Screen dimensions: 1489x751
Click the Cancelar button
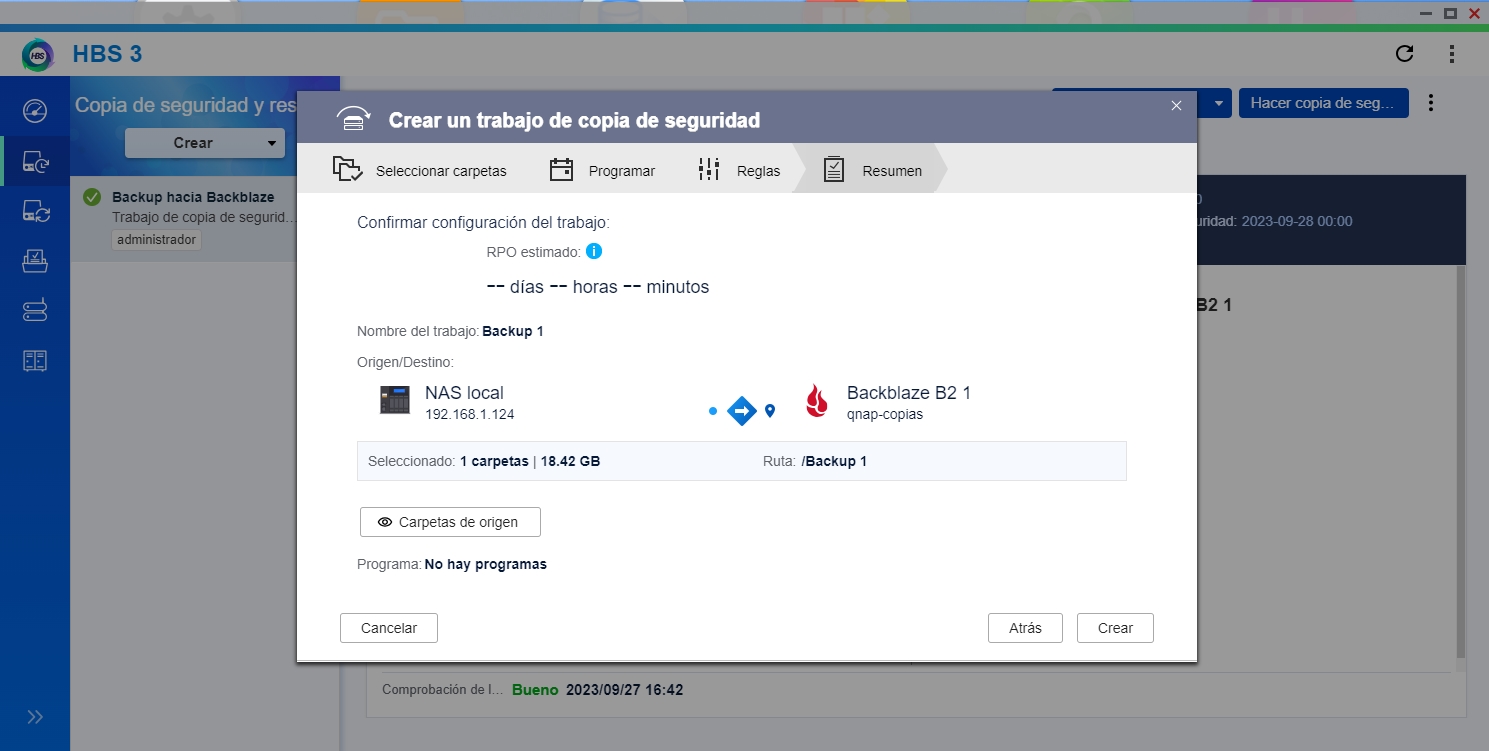click(389, 628)
